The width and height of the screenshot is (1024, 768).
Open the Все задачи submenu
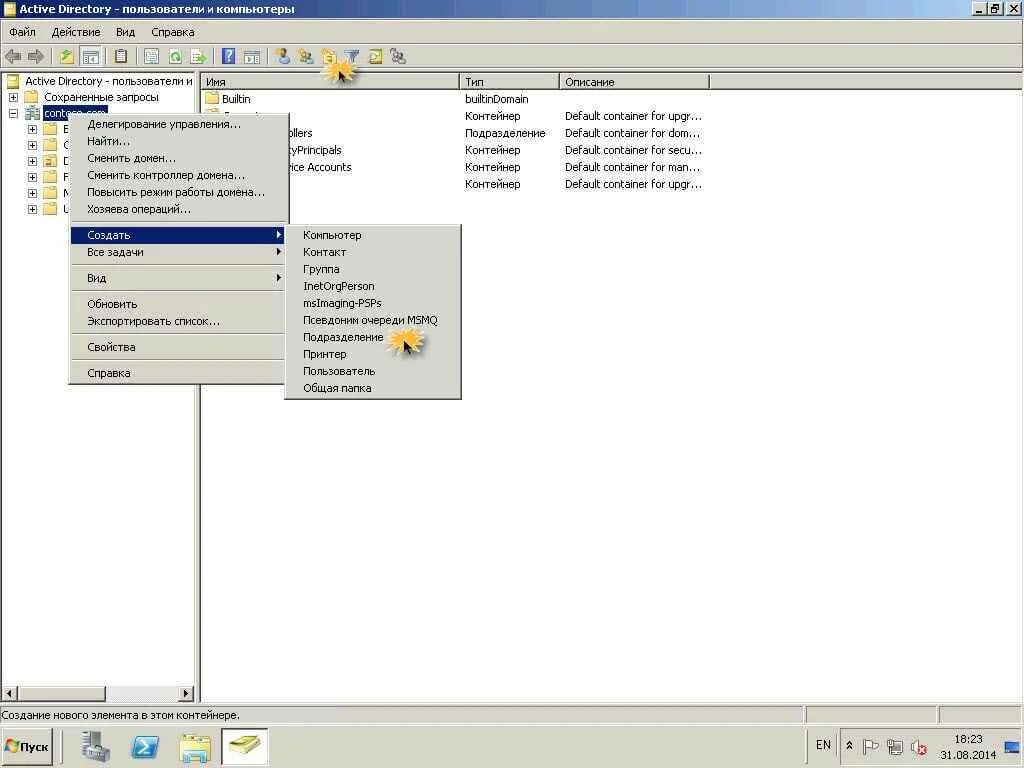[x=179, y=252]
